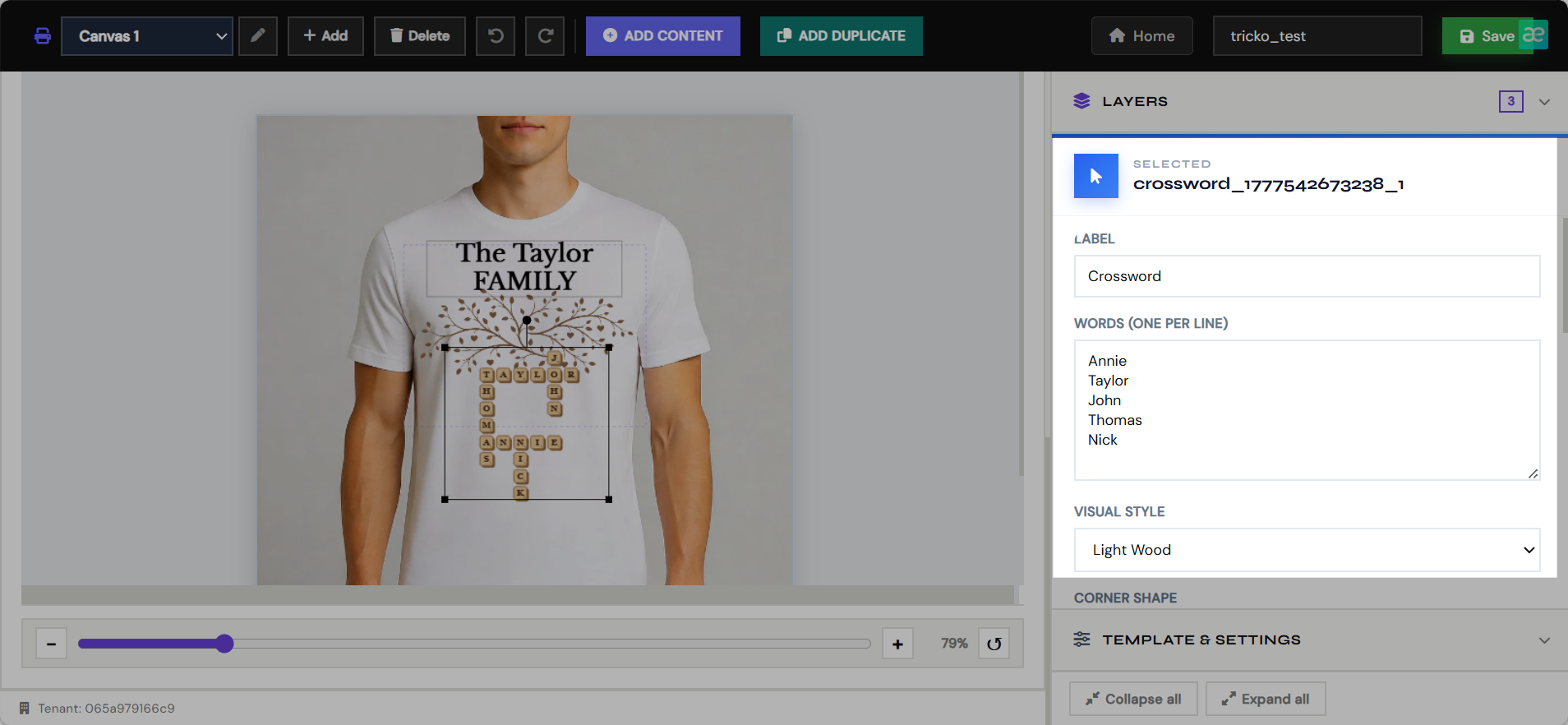Edit the tricko_test project name field

click(1317, 36)
